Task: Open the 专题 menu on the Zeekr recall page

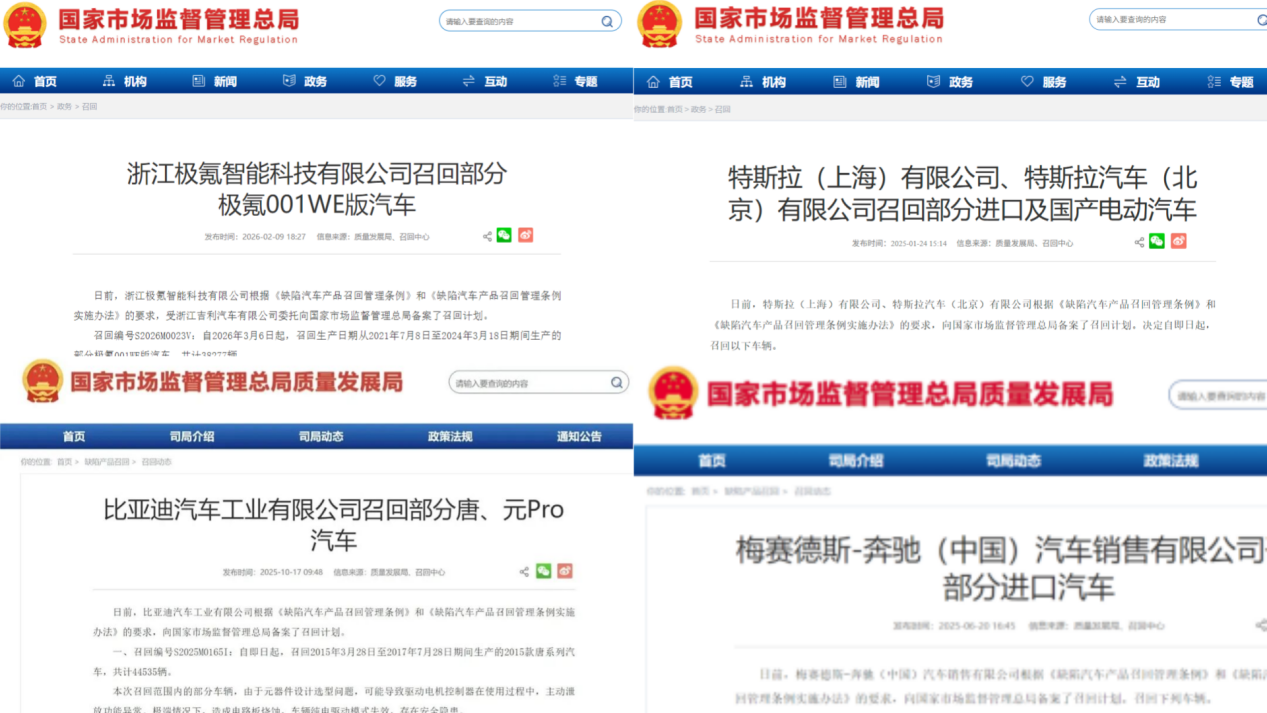Action: [x=575, y=81]
